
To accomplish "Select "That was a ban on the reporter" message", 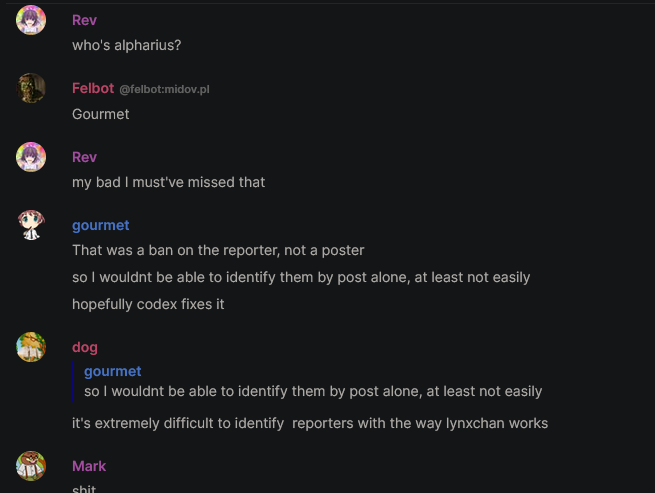I will pyautogui.click(x=218, y=250).
